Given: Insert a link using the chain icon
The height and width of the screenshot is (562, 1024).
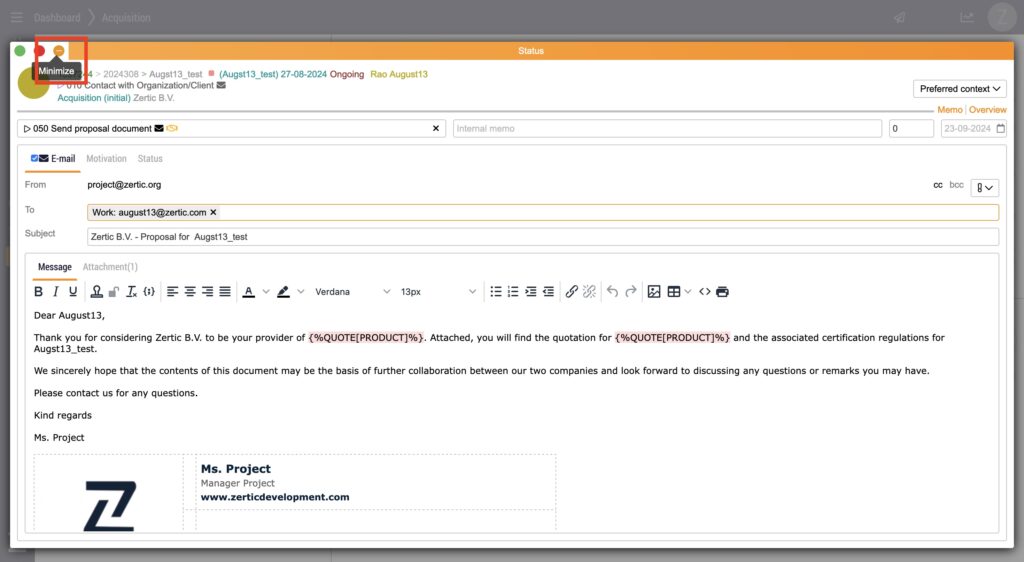Looking at the screenshot, I should point(572,292).
